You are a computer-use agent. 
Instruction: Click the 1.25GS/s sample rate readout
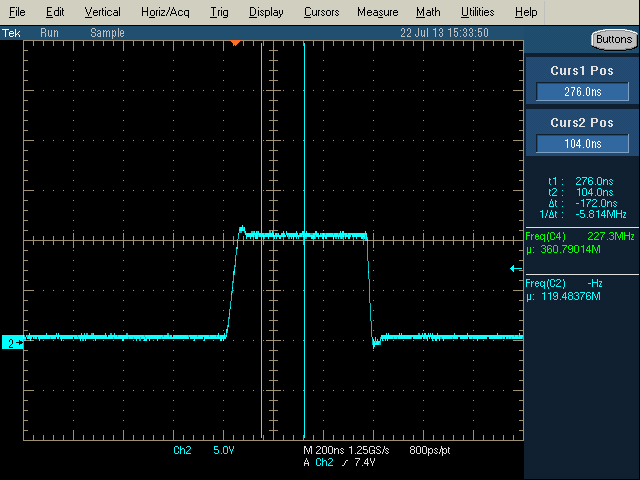pyautogui.click(x=369, y=450)
